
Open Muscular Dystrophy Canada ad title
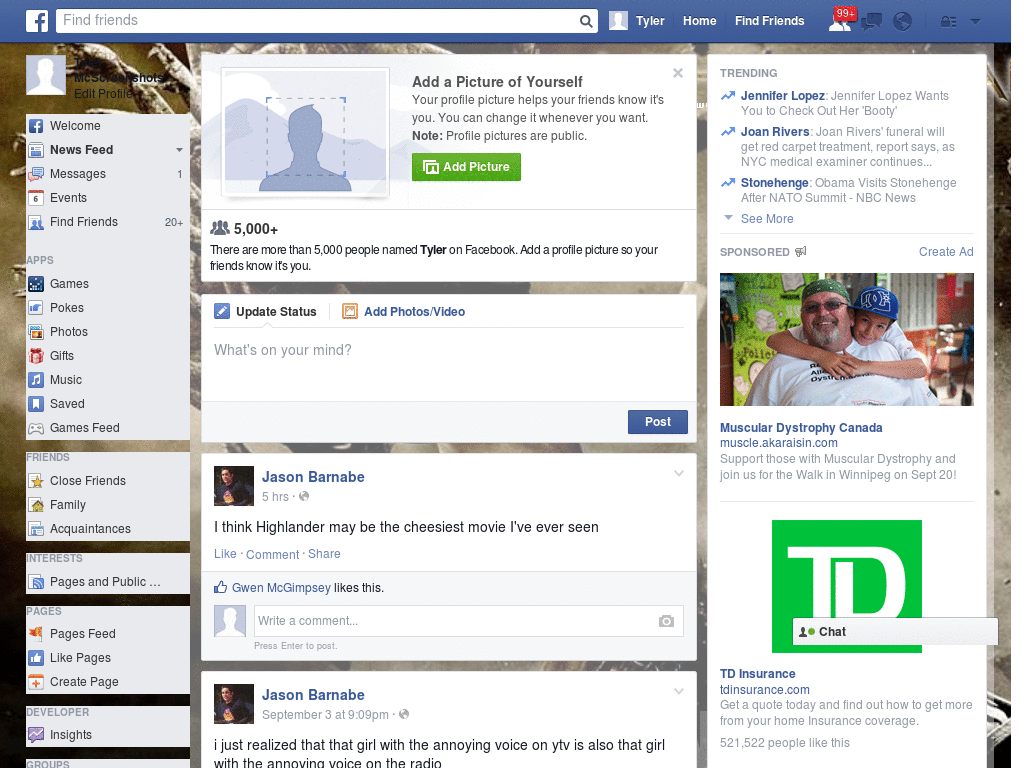[x=801, y=428]
